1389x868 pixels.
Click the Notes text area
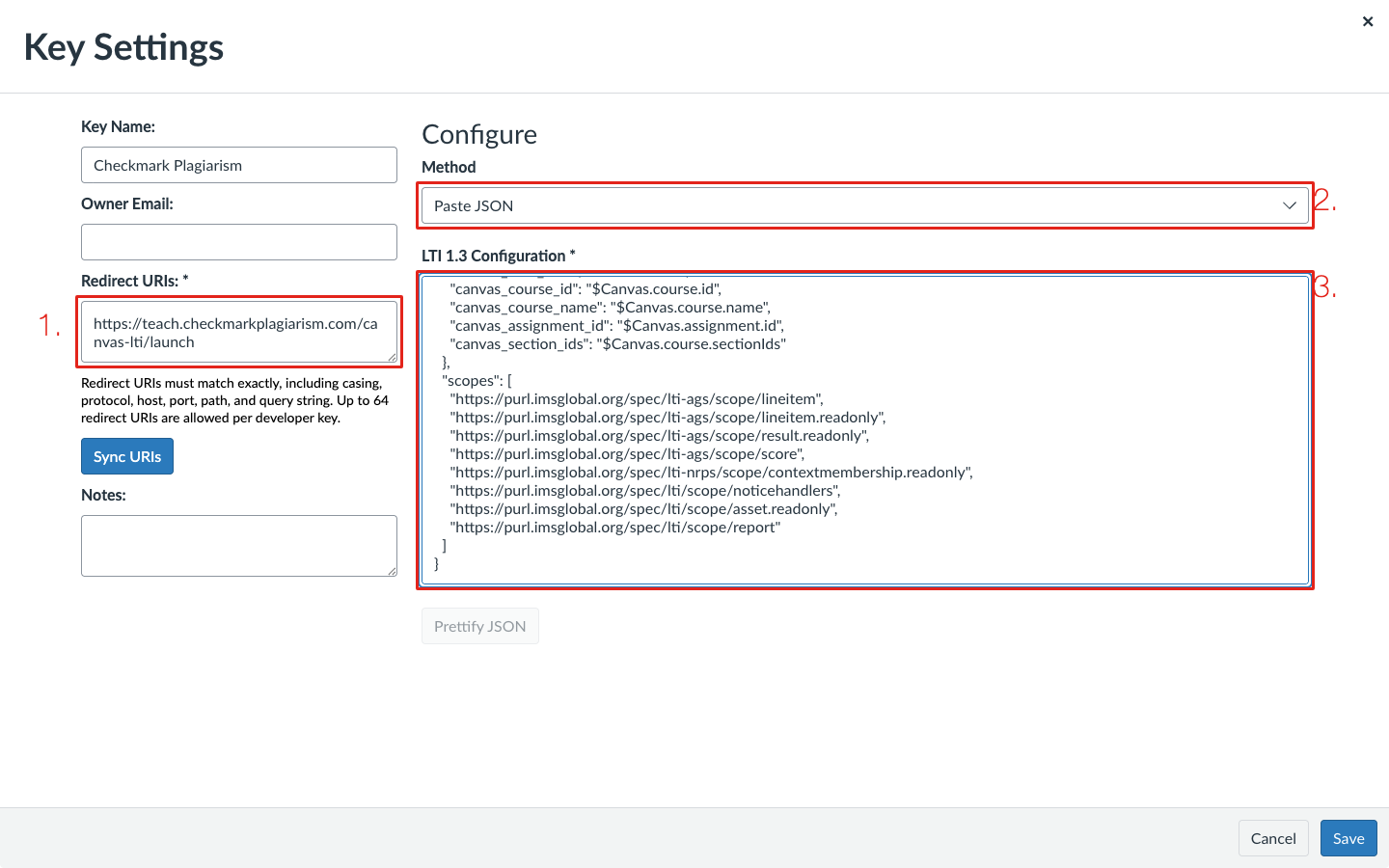[239, 546]
